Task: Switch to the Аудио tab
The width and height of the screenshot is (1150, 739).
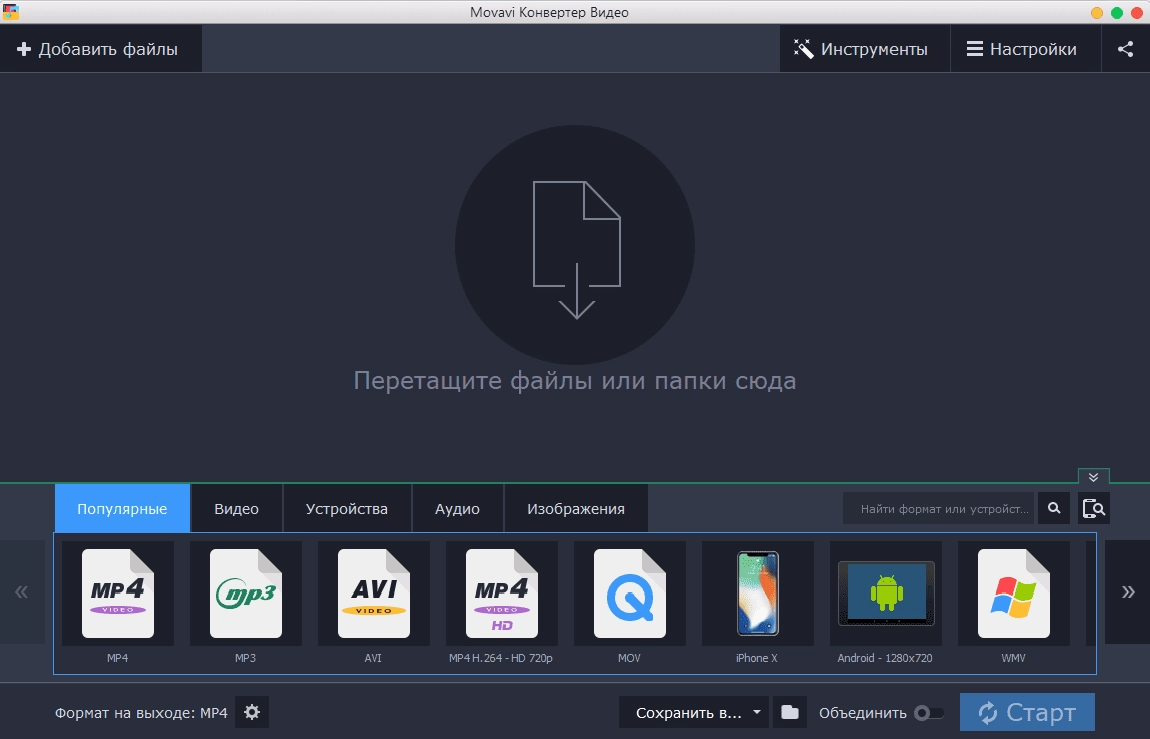Action: [x=458, y=508]
